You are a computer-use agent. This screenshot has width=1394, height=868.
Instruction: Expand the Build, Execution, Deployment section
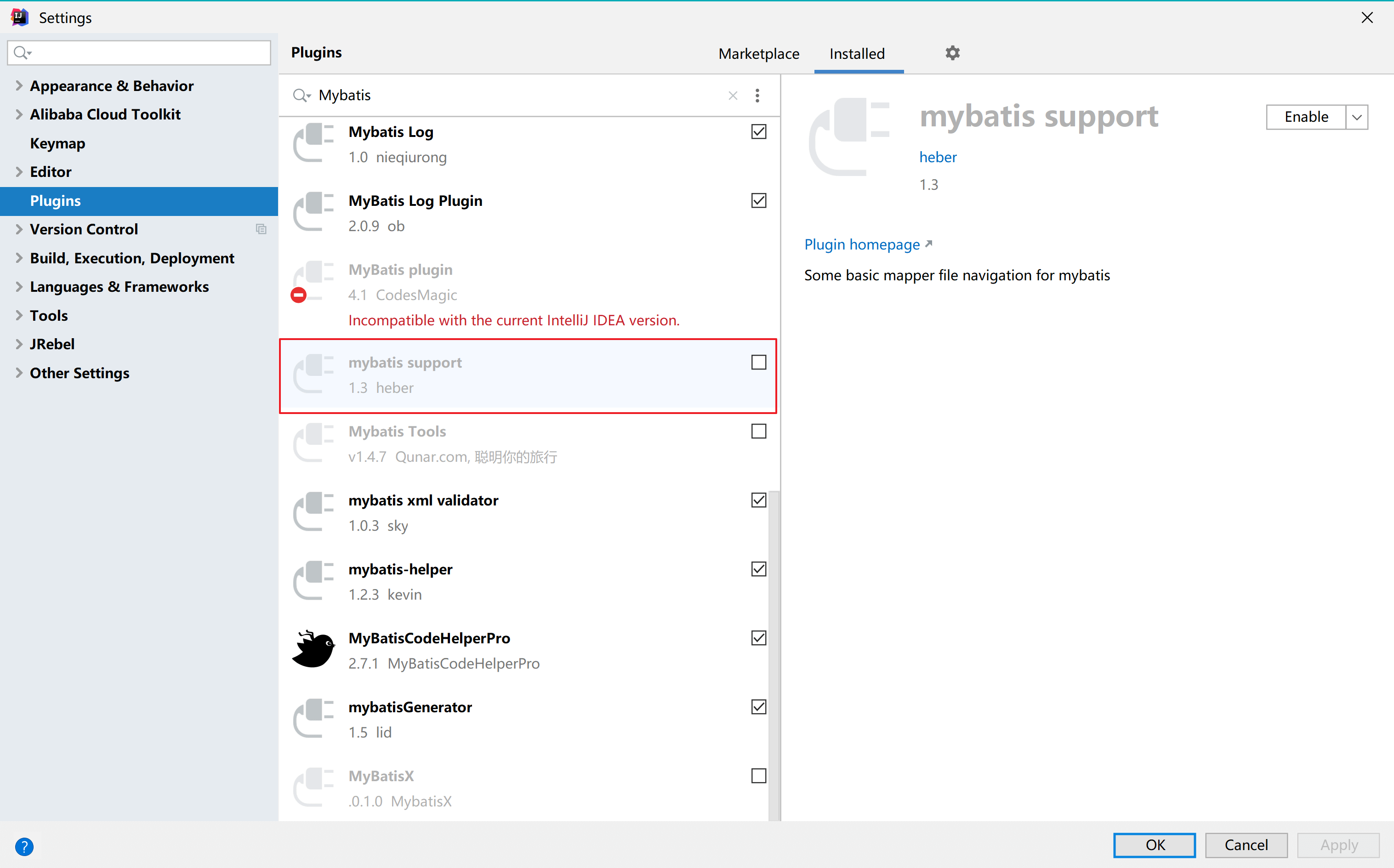click(x=19, y=258)
